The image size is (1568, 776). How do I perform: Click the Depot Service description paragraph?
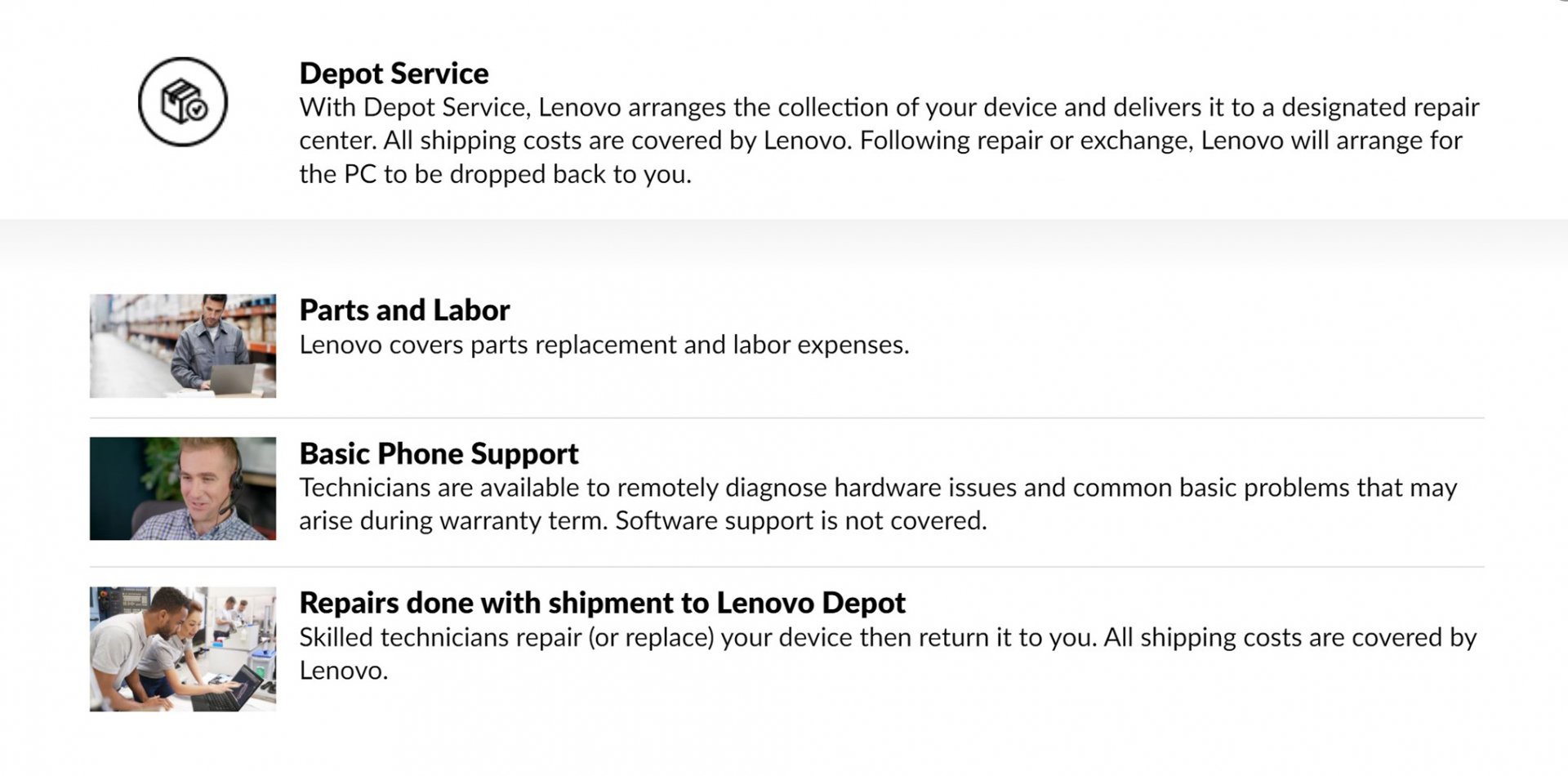click(889, 140)
